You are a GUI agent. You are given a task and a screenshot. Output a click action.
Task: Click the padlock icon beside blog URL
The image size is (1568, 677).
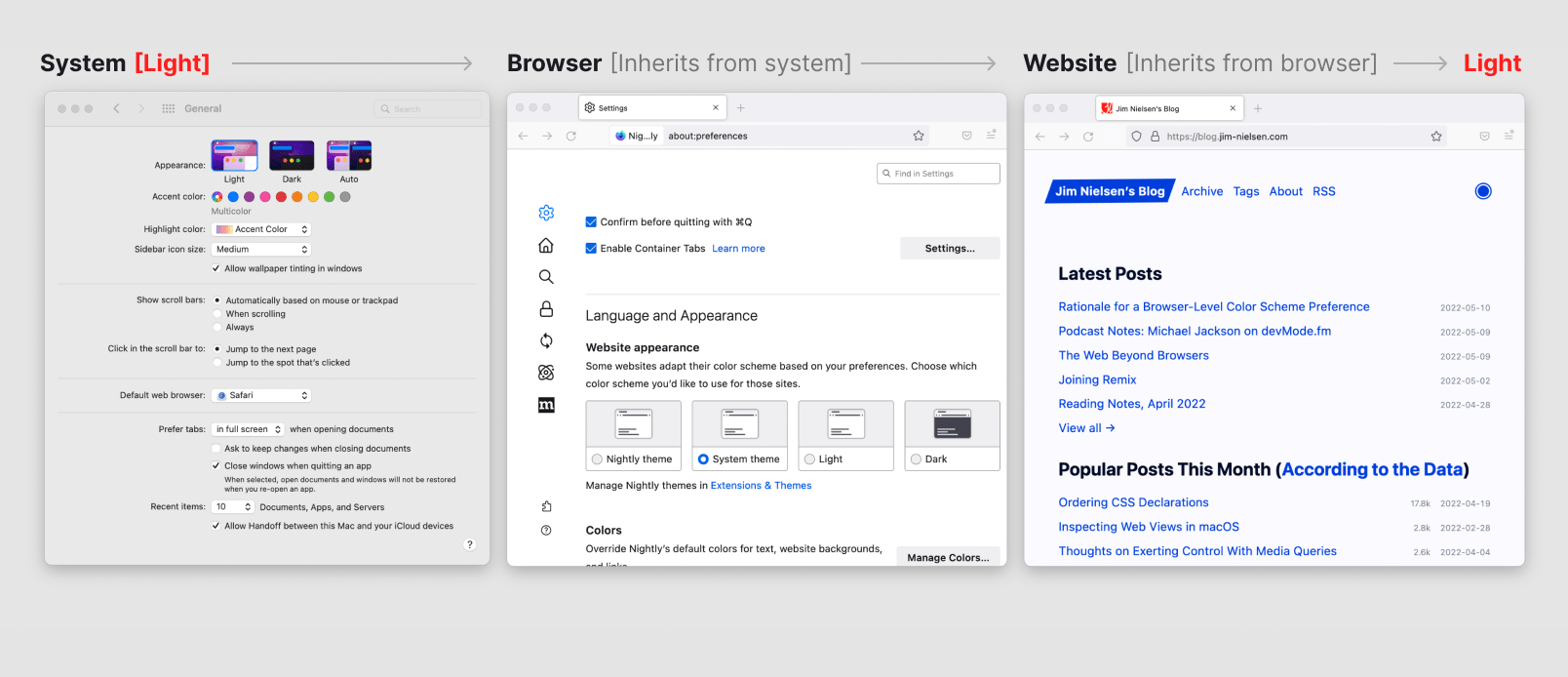1156,137
